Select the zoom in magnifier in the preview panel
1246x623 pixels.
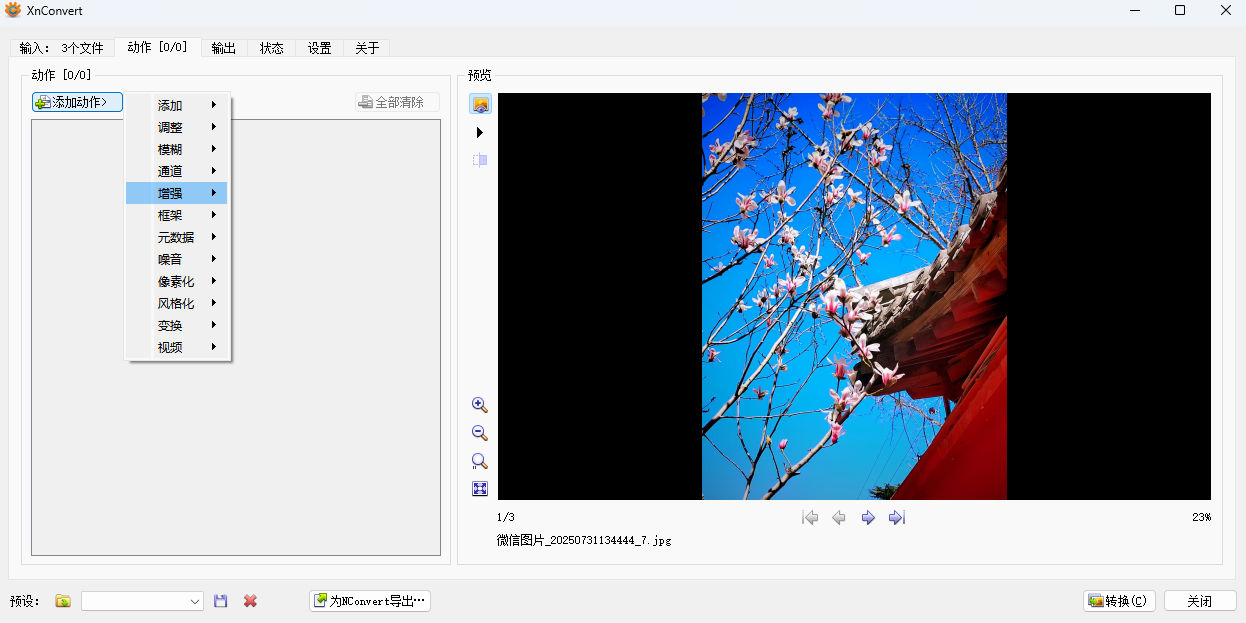[x=479, y=405]
